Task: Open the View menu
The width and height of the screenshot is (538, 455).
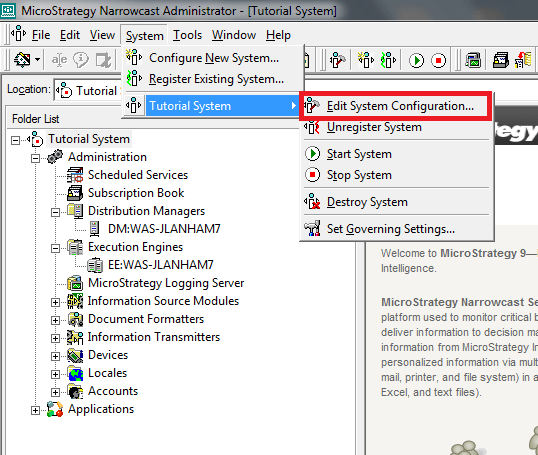Action: tap(102, 35)
